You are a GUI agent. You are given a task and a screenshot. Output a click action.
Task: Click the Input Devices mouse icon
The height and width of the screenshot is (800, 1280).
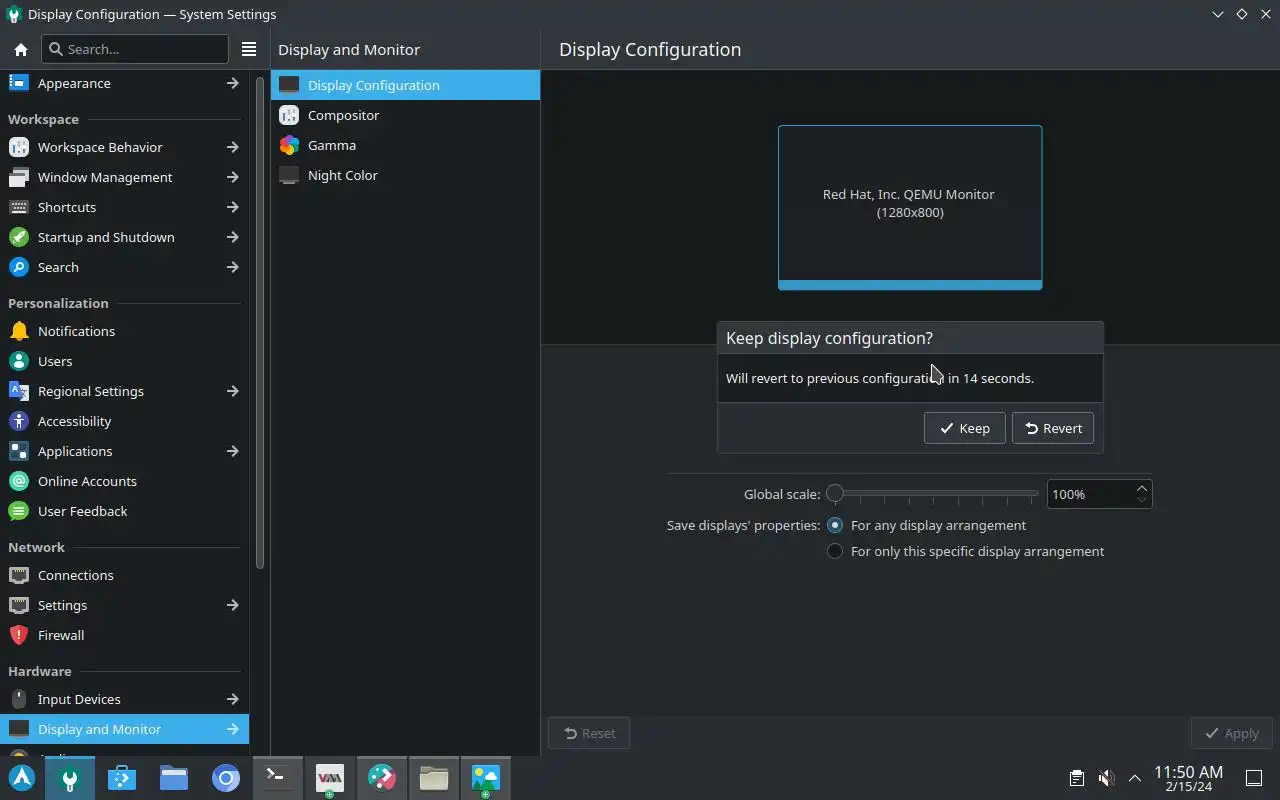tap(18, 699)
